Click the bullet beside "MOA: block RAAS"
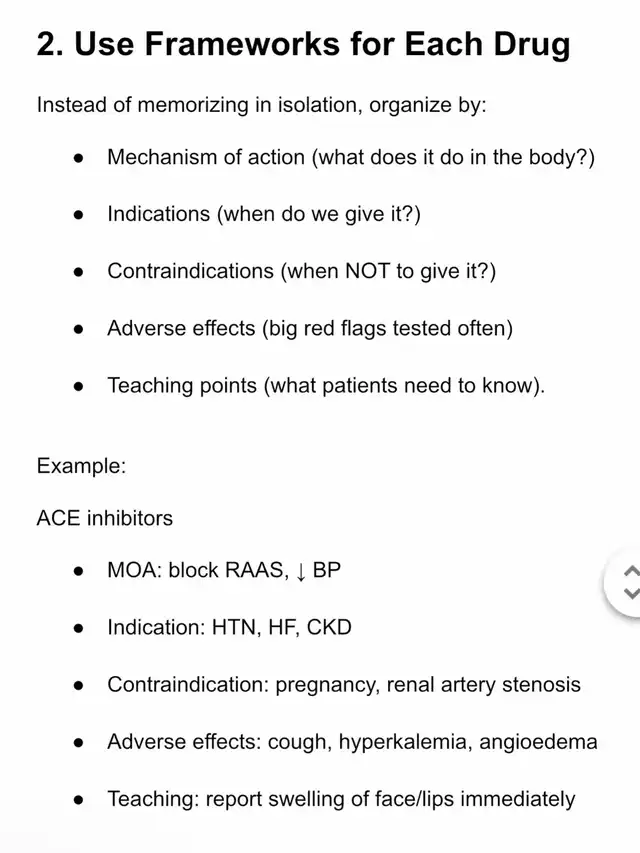 (79, 572)
